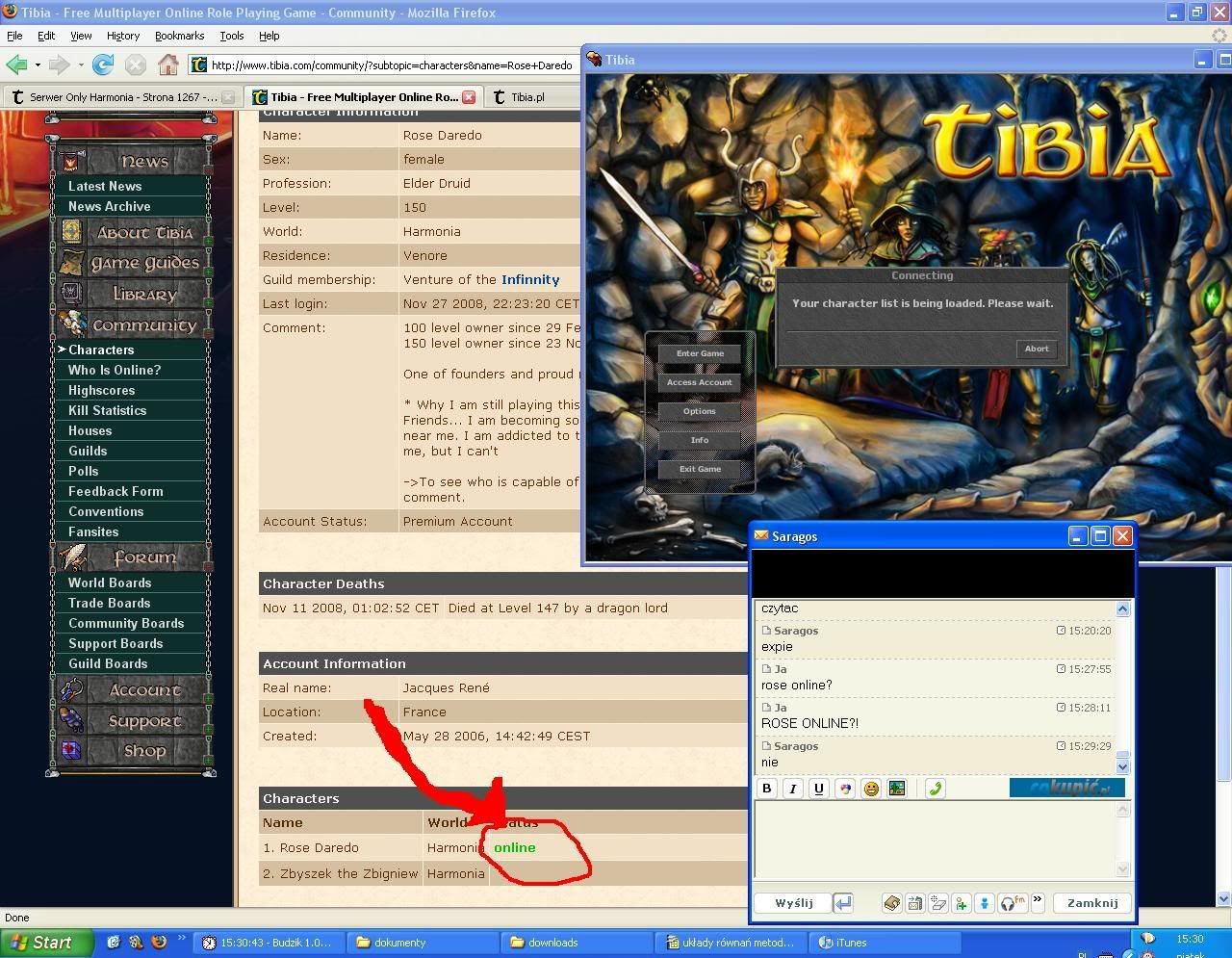Open the Edit menu in Firefox
Viewport: 1232px width, 958px height.
[46, 36]
